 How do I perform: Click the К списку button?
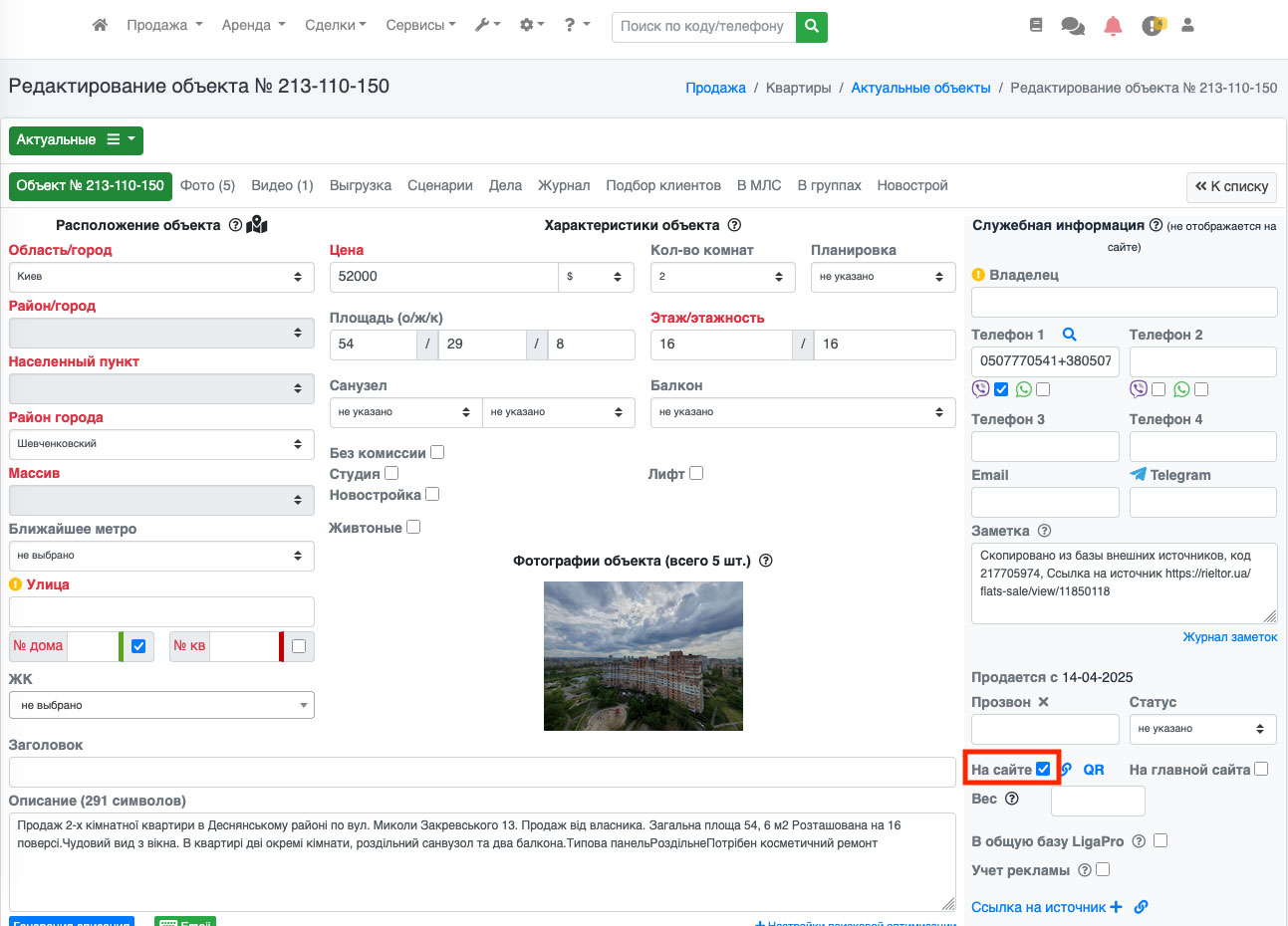click(x=1231, y=186)
